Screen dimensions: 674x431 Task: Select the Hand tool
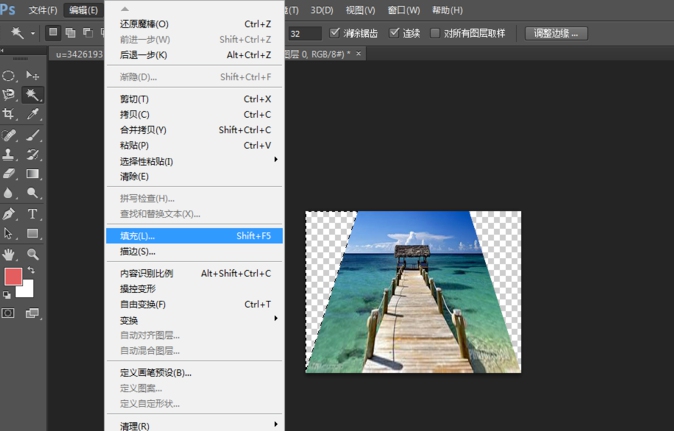tap(8, 254)
